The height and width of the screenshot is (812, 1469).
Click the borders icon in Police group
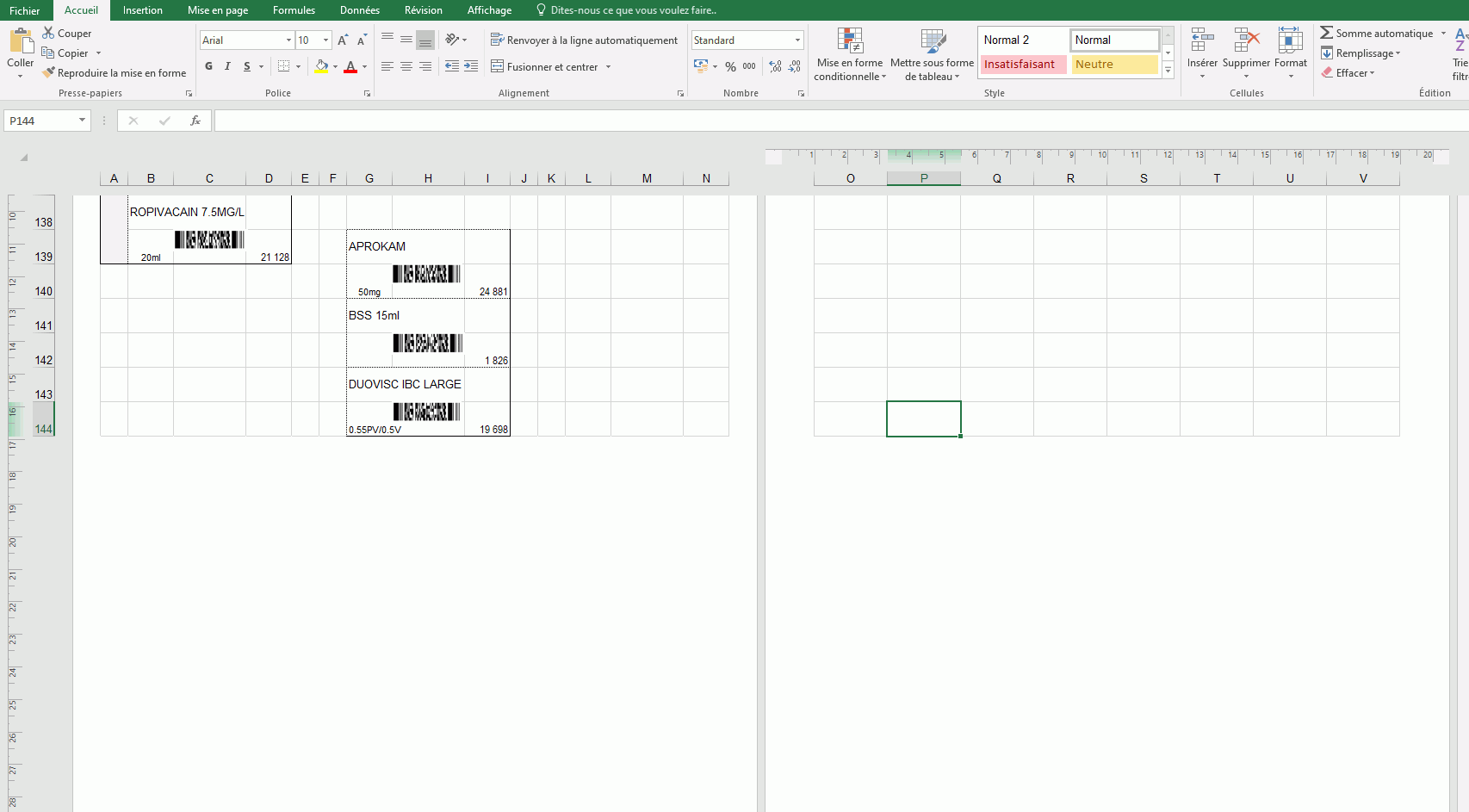pyautogui.click(x=284, y=66)
